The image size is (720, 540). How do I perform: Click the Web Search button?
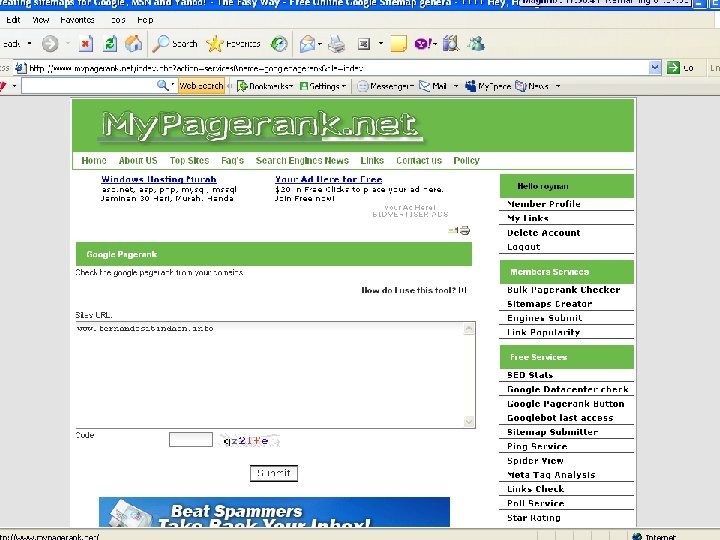point(201,86)
